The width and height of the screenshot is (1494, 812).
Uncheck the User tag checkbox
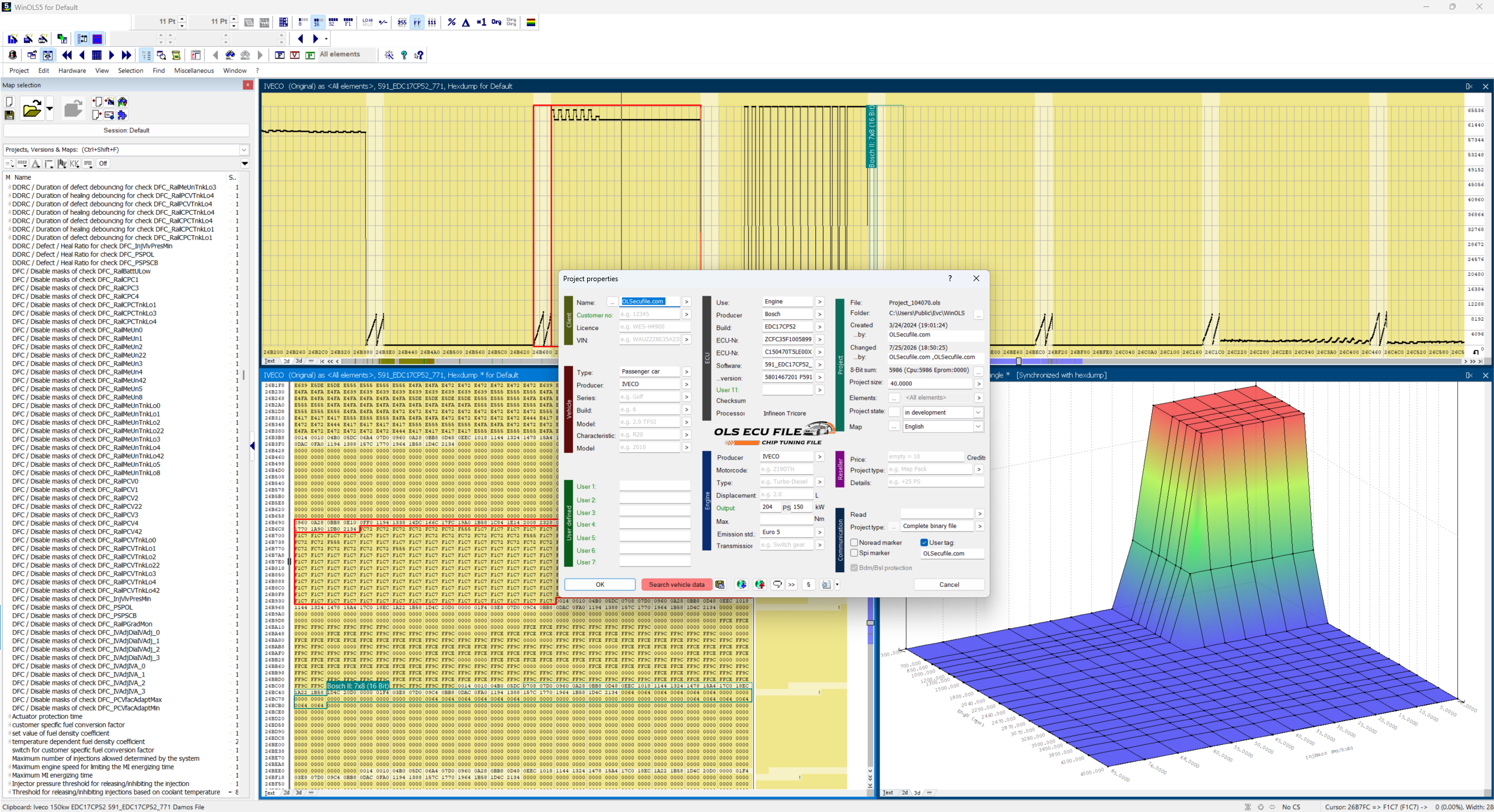(x=924, y=542)
